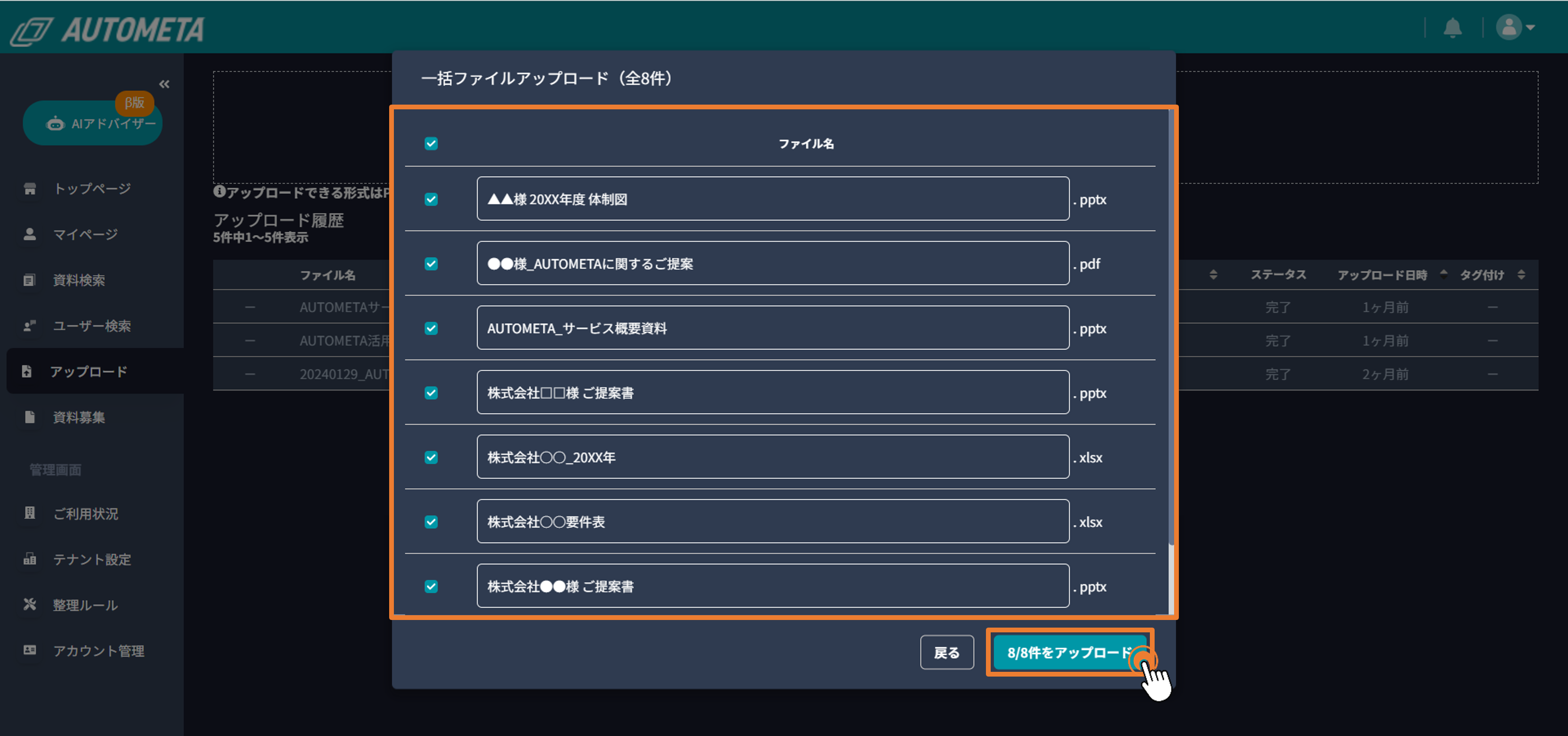
Task: Uncheck 株式会社●●様 ご提案書 file
Action: [431, 587]
